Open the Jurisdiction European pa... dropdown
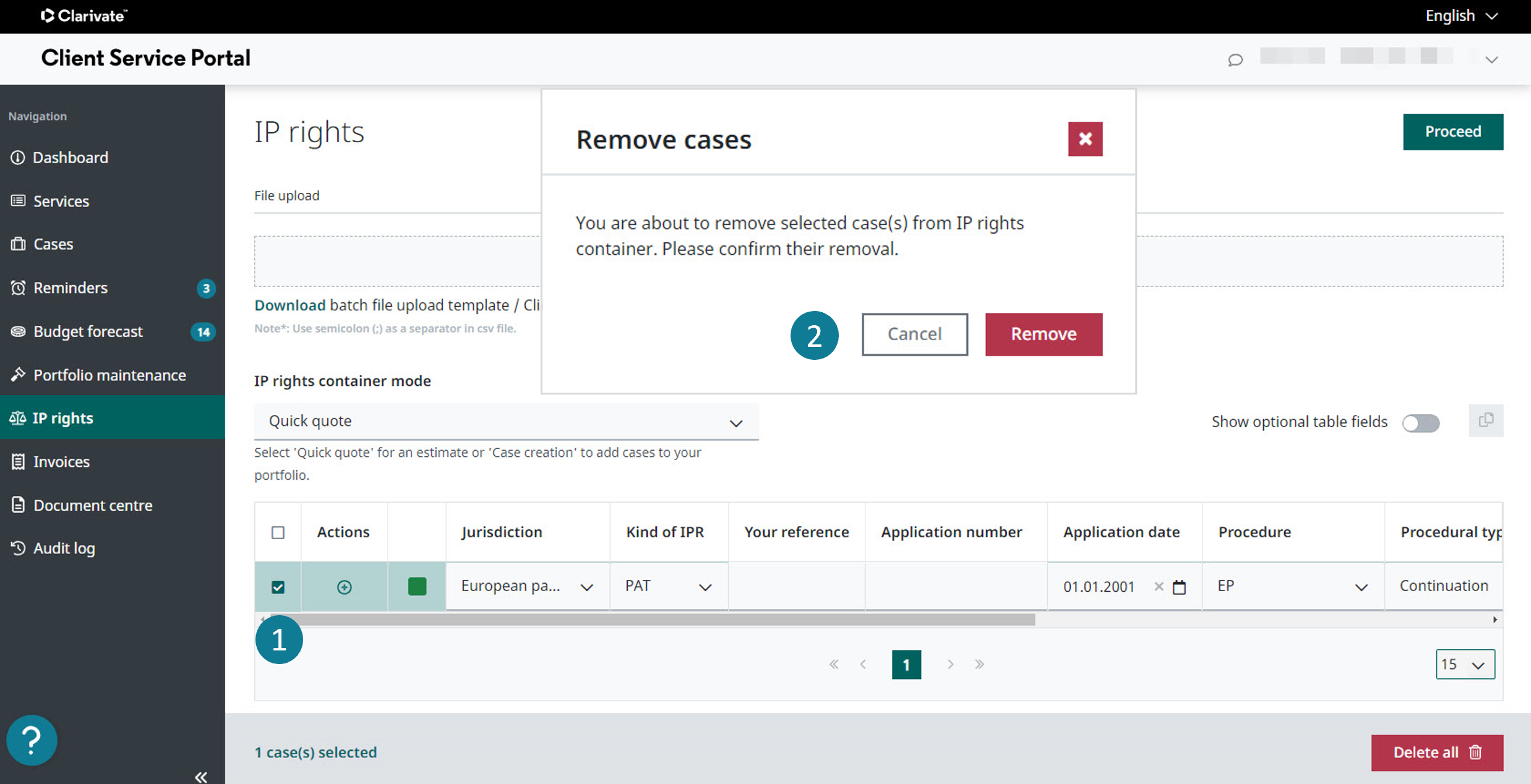Viewport: 1531px width, 784px height. [x=528, y=586]
